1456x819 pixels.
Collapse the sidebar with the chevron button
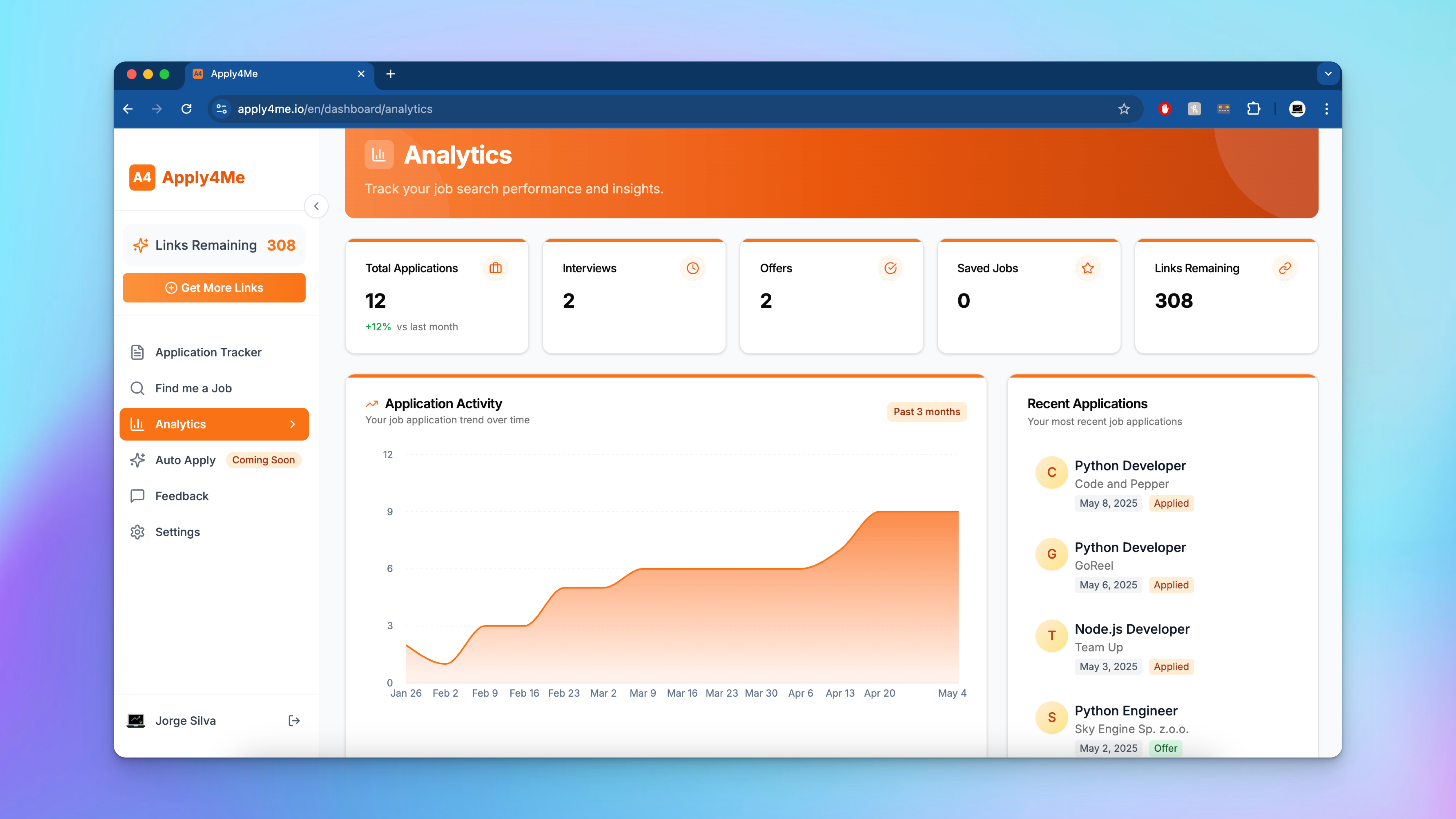coord(317,206)
